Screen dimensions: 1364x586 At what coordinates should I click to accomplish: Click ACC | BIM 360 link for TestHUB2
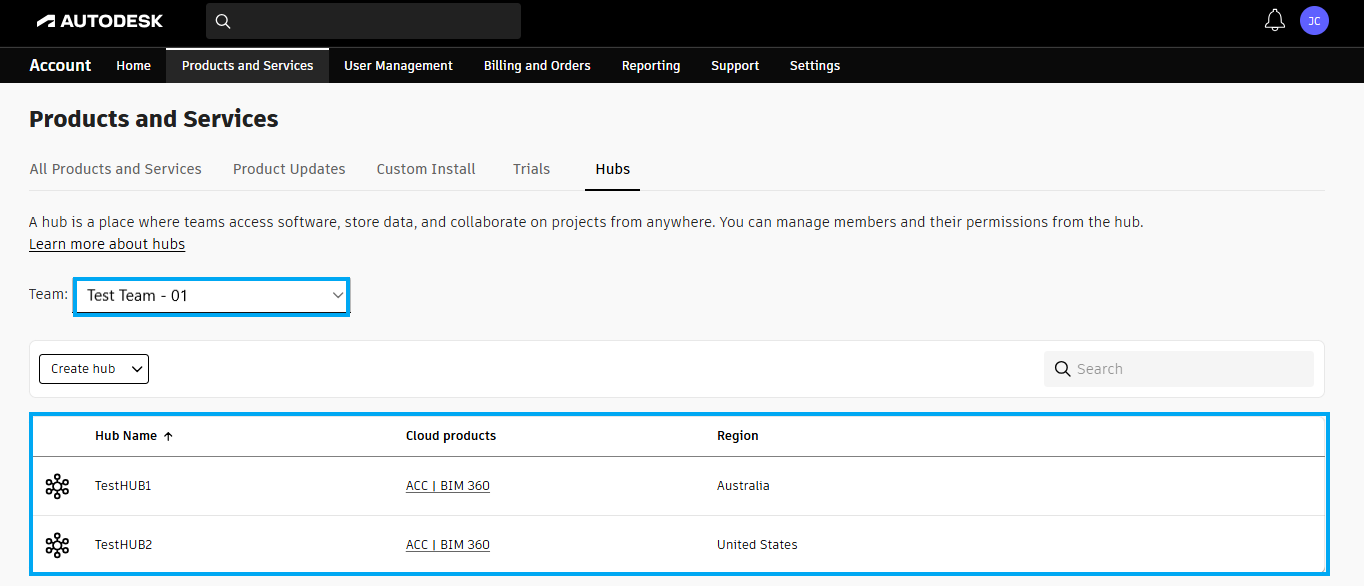pyautogui.click(x=447, y=544)
